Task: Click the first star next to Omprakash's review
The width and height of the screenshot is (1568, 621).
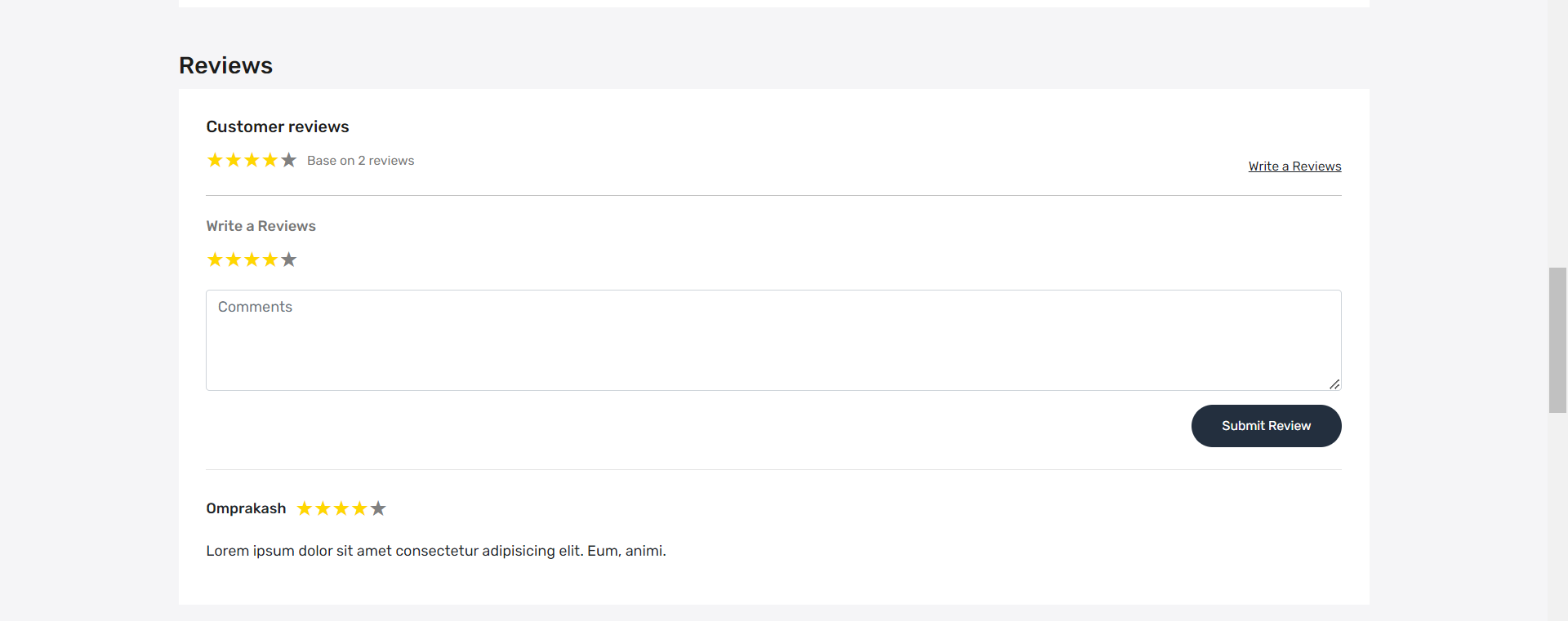Action: click(305, 508)
